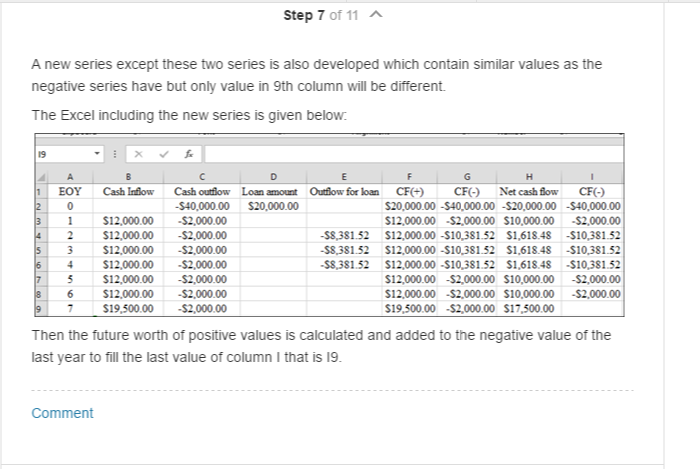Click the CF(+) header cell

click(x=409, y=192)
